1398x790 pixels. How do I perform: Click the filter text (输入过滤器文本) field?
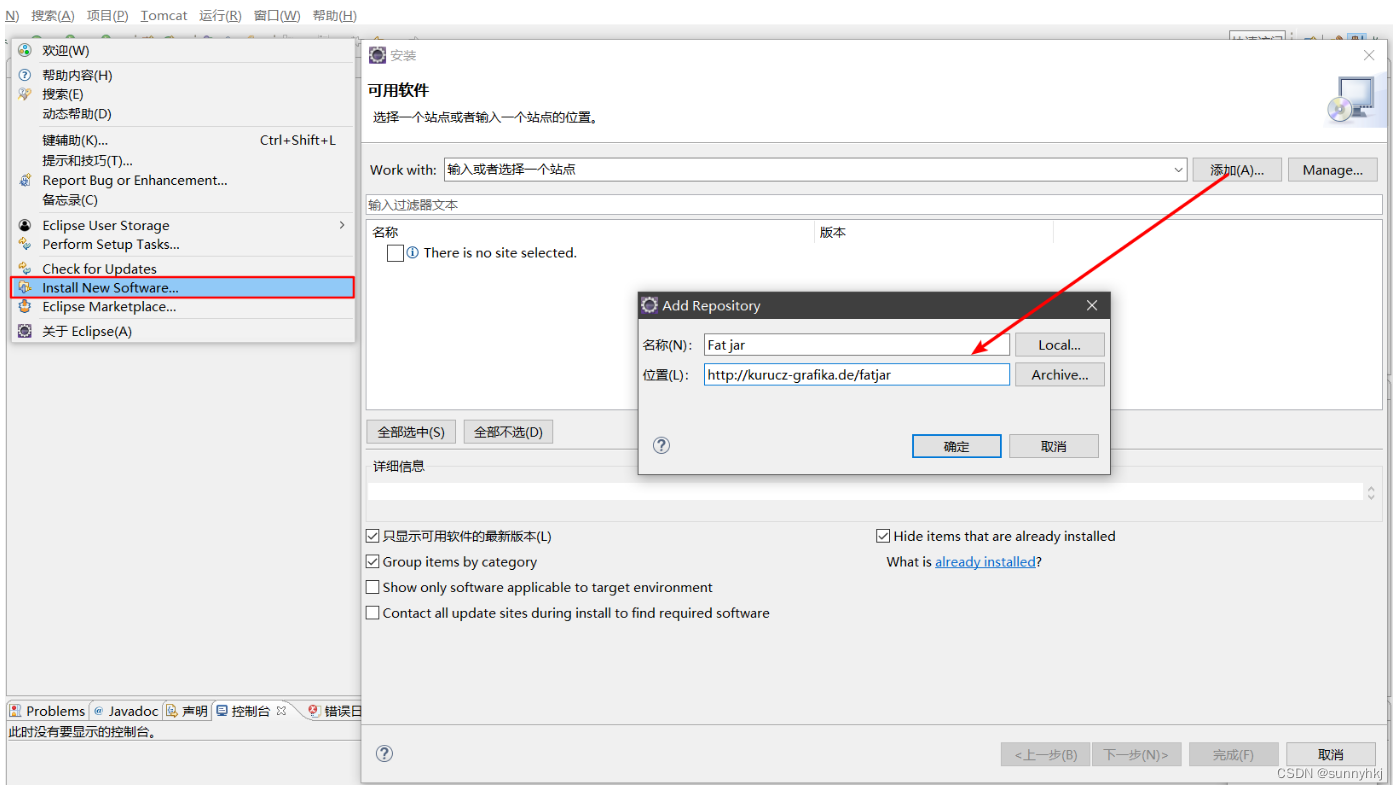[x=874, y=205]
